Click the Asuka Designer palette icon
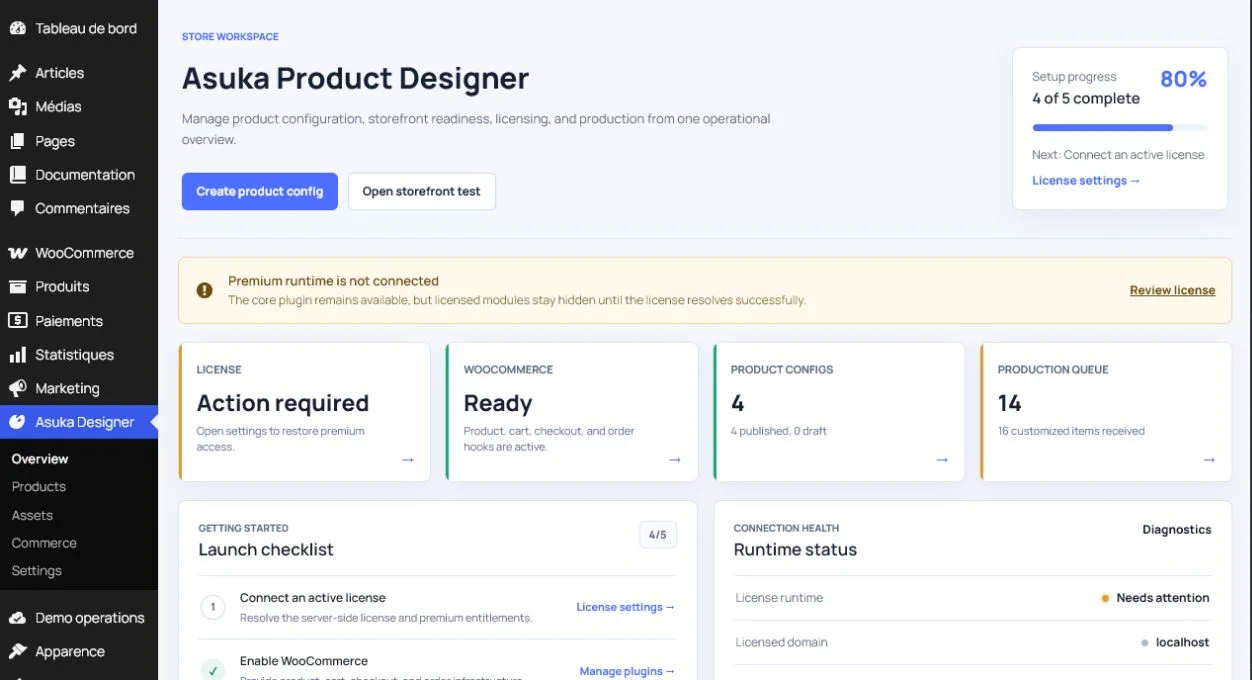The image size is (1252, 680). [x=17, y=422]
